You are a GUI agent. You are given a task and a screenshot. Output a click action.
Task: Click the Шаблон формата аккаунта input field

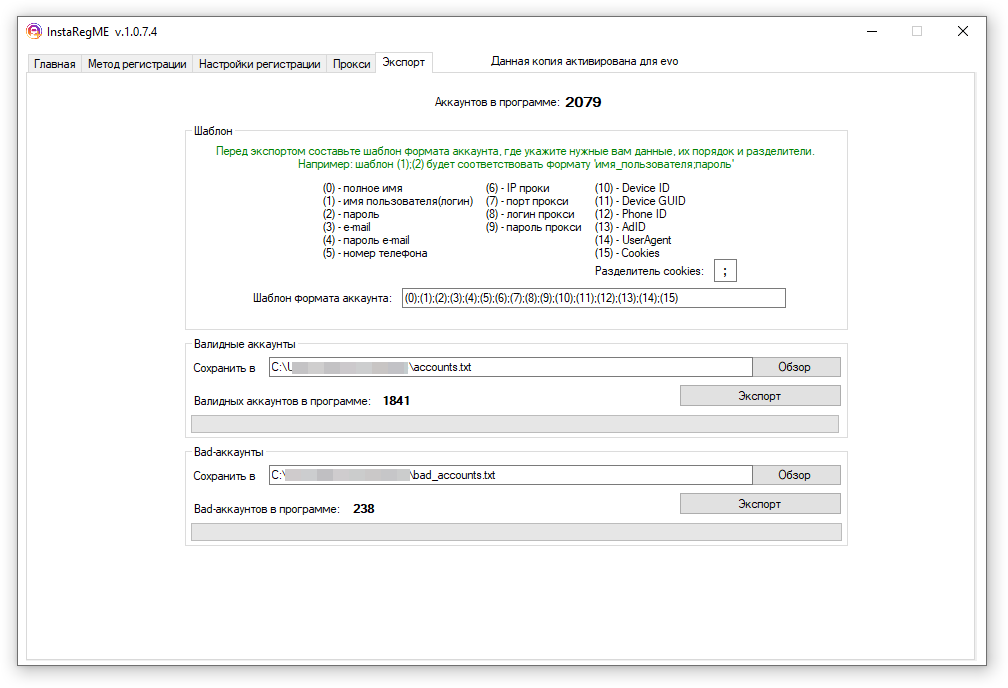coord(593,298)
